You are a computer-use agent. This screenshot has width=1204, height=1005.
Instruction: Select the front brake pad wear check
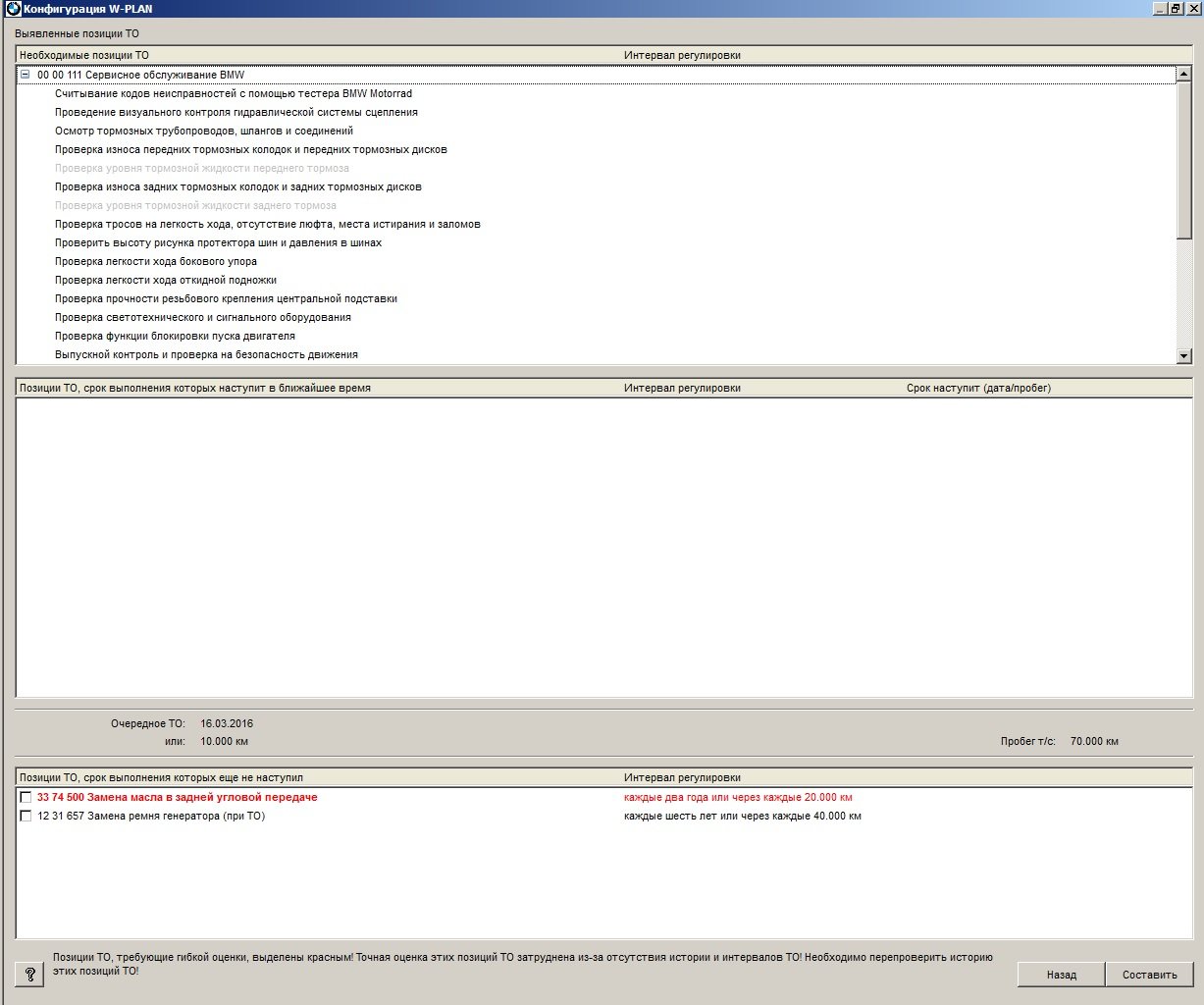pos(251,150)
